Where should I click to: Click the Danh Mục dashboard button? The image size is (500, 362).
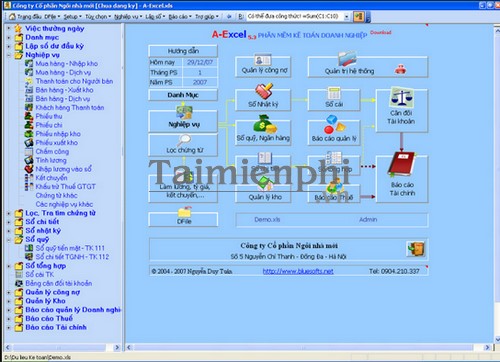pos(183,95)
